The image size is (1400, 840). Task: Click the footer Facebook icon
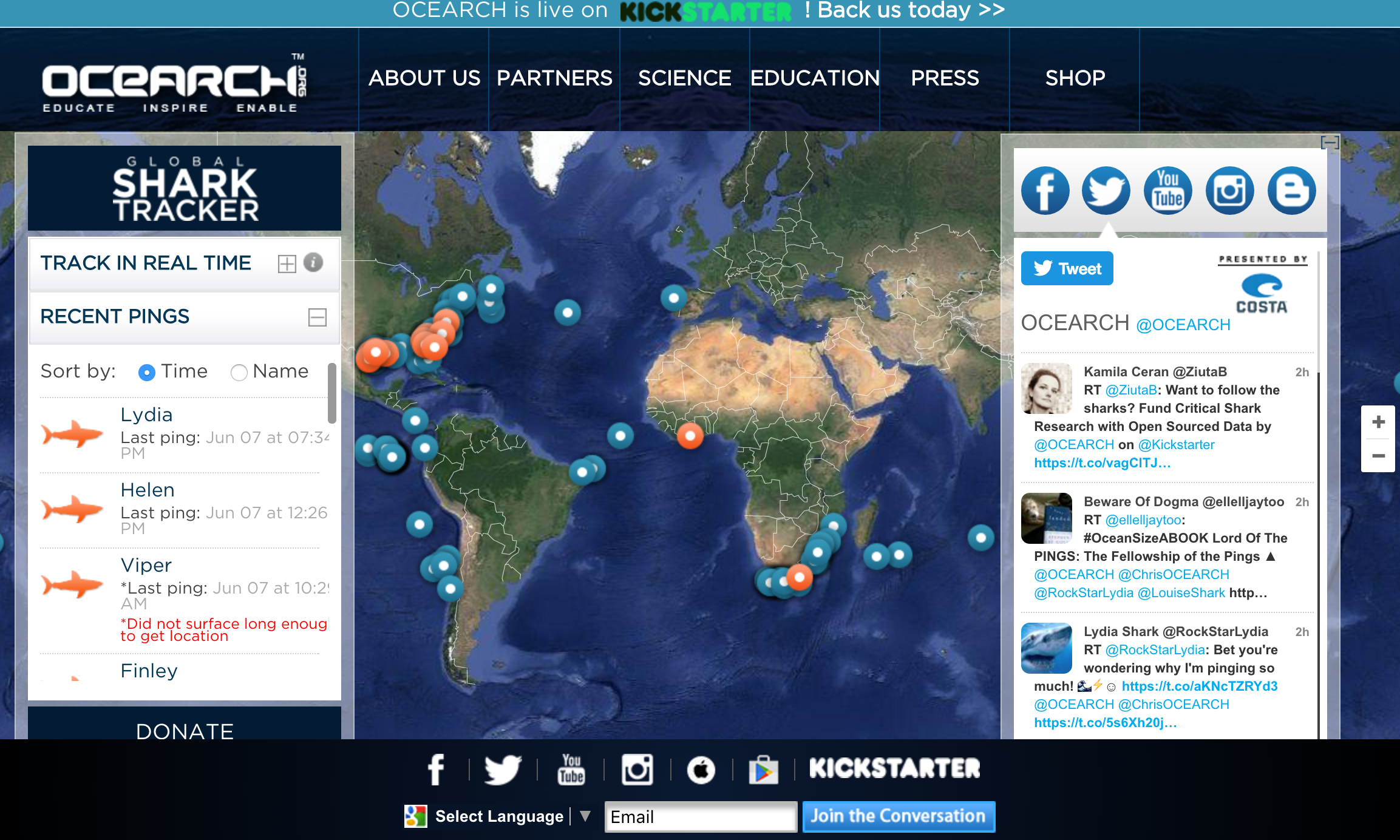click(x=436, y=769)
